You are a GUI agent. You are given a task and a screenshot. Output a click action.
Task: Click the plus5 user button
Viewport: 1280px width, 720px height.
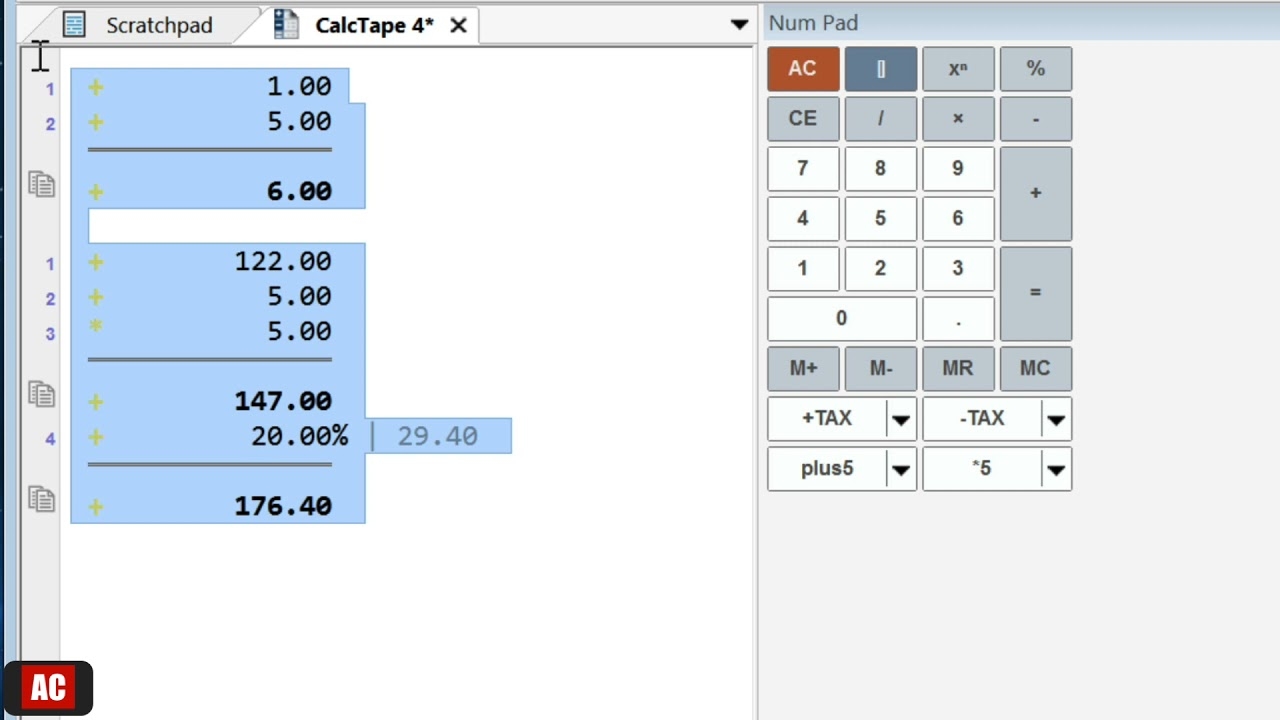coord(827,469)
